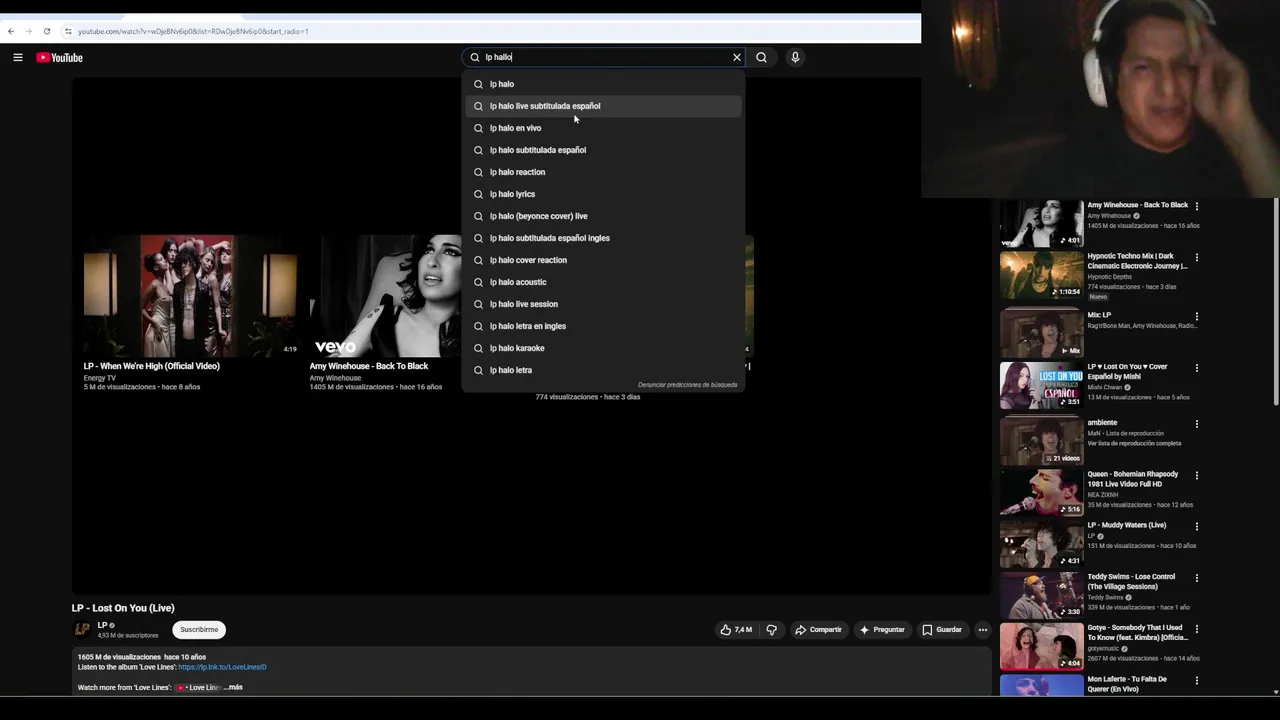This screenshot has width=1280, height=720.
Task: Open options for Mishi's Lost On You cover
Action: tap(1197, 368)
